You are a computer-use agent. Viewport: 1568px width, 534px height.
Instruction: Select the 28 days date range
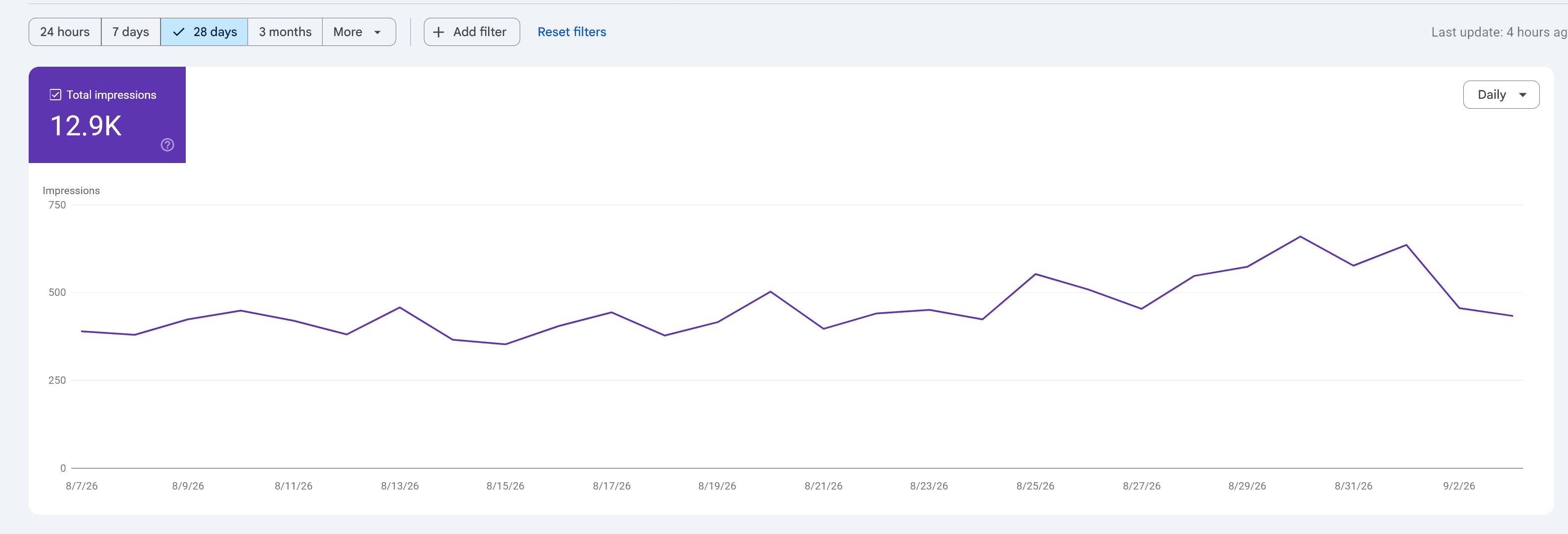click(x=204, y=32)
